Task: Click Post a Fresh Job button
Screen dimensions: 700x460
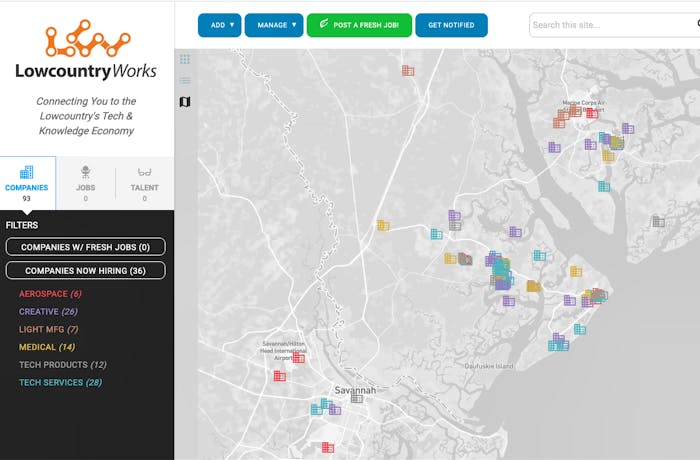Action: pyautogui.click(x=359, y=25)
